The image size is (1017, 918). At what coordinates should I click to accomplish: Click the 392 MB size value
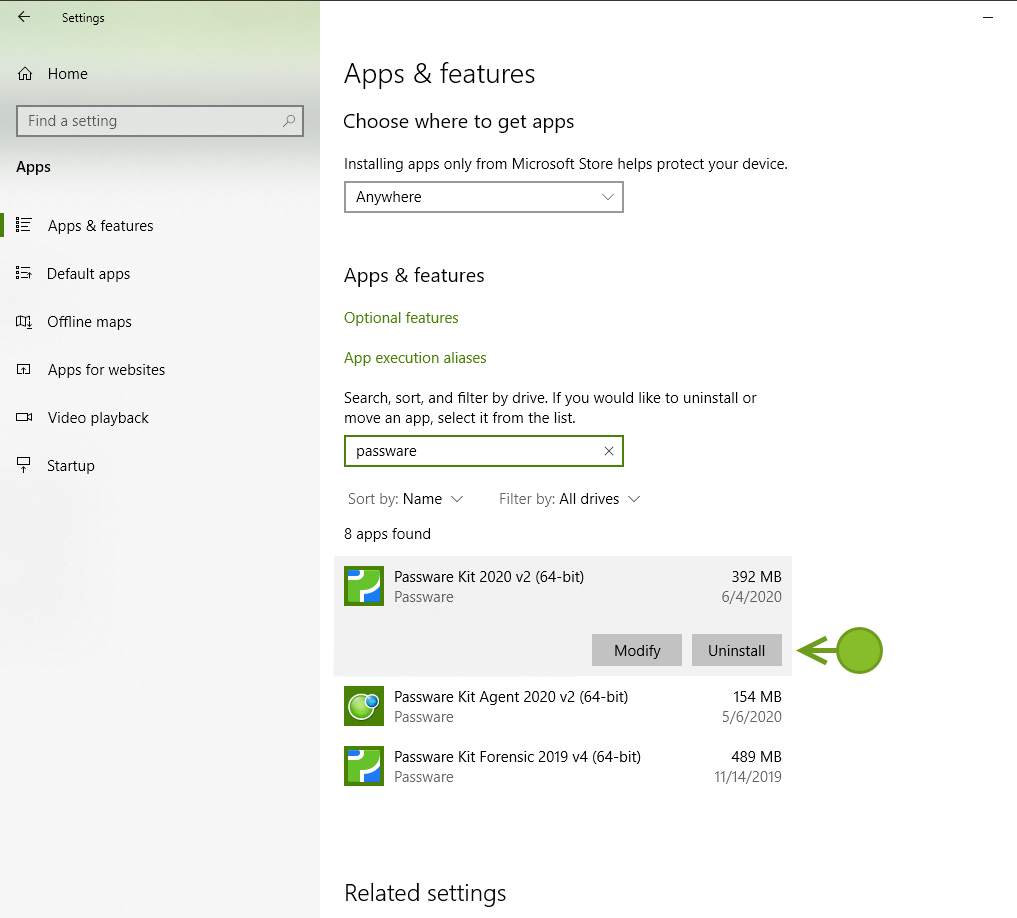(756, 577)
